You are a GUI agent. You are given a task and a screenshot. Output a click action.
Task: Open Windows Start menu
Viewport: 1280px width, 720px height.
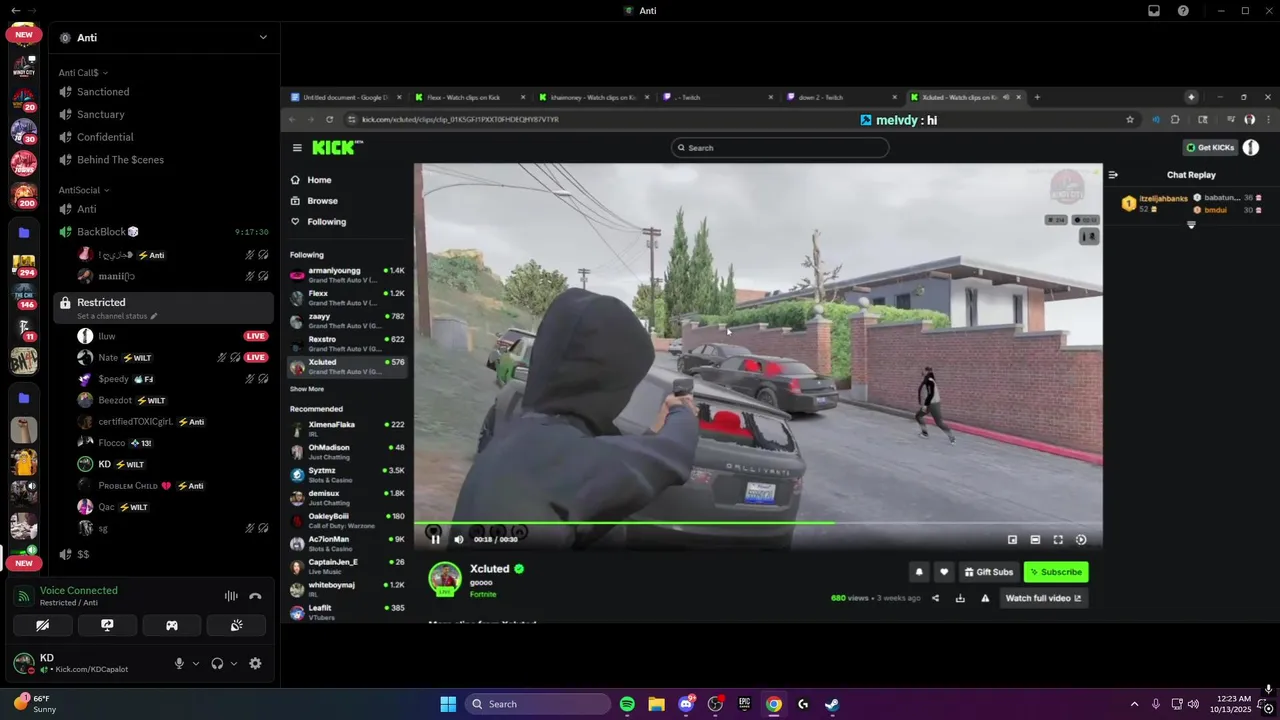pyautogui.click(x=448, y=704)
